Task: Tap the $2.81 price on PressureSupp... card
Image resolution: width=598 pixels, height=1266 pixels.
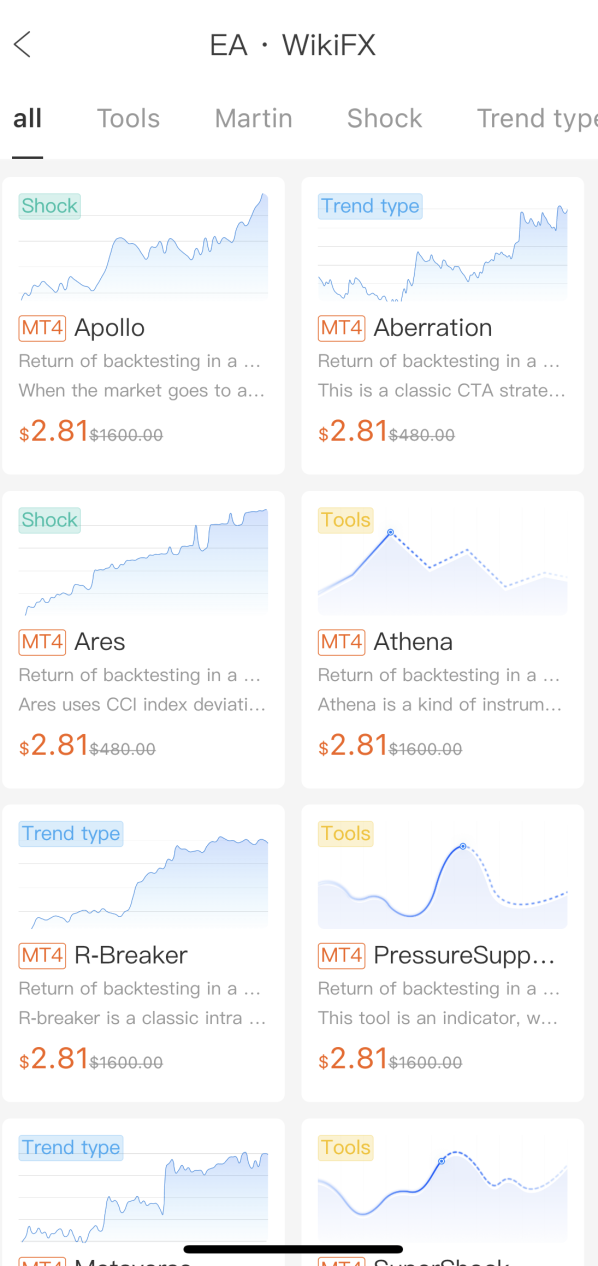Action: tap(353, 1059)
